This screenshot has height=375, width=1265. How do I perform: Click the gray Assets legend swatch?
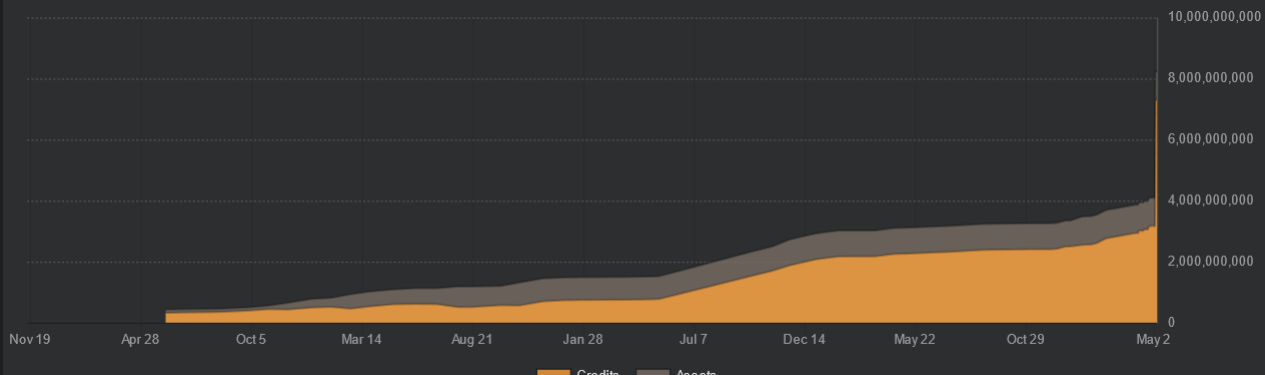tap(652, 372)
